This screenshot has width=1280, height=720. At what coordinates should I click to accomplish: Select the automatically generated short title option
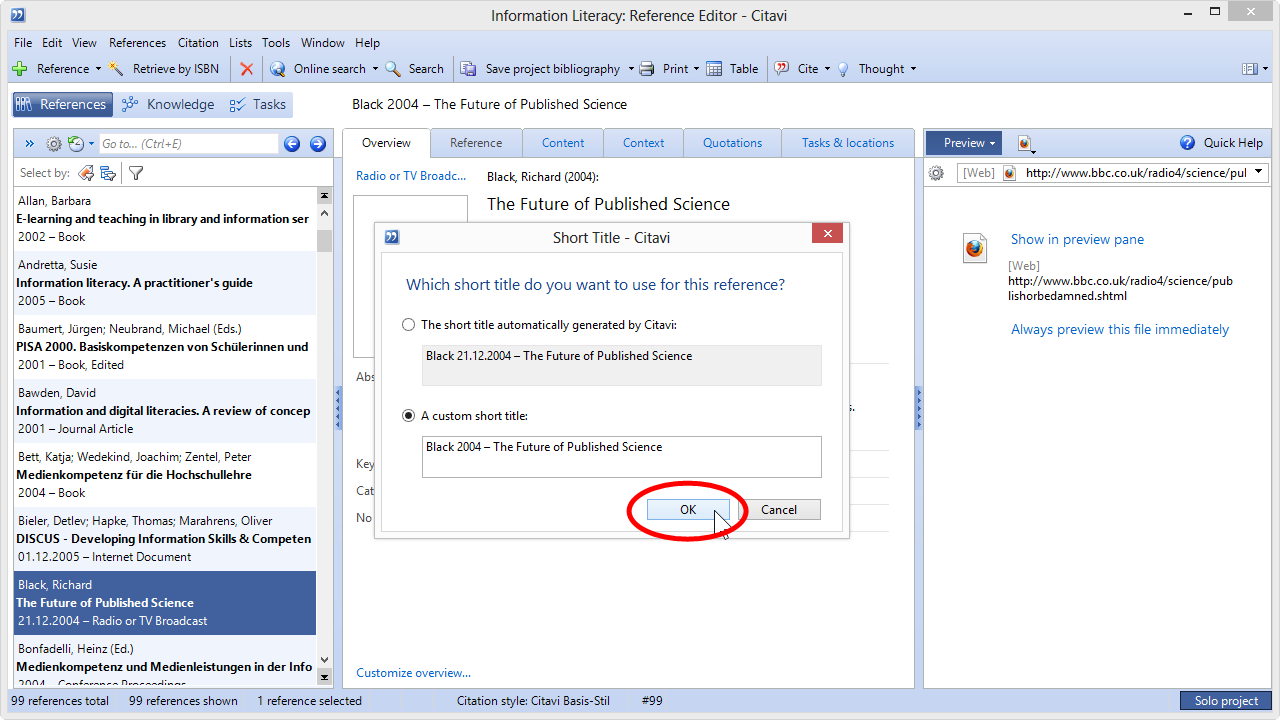point(408,325)
